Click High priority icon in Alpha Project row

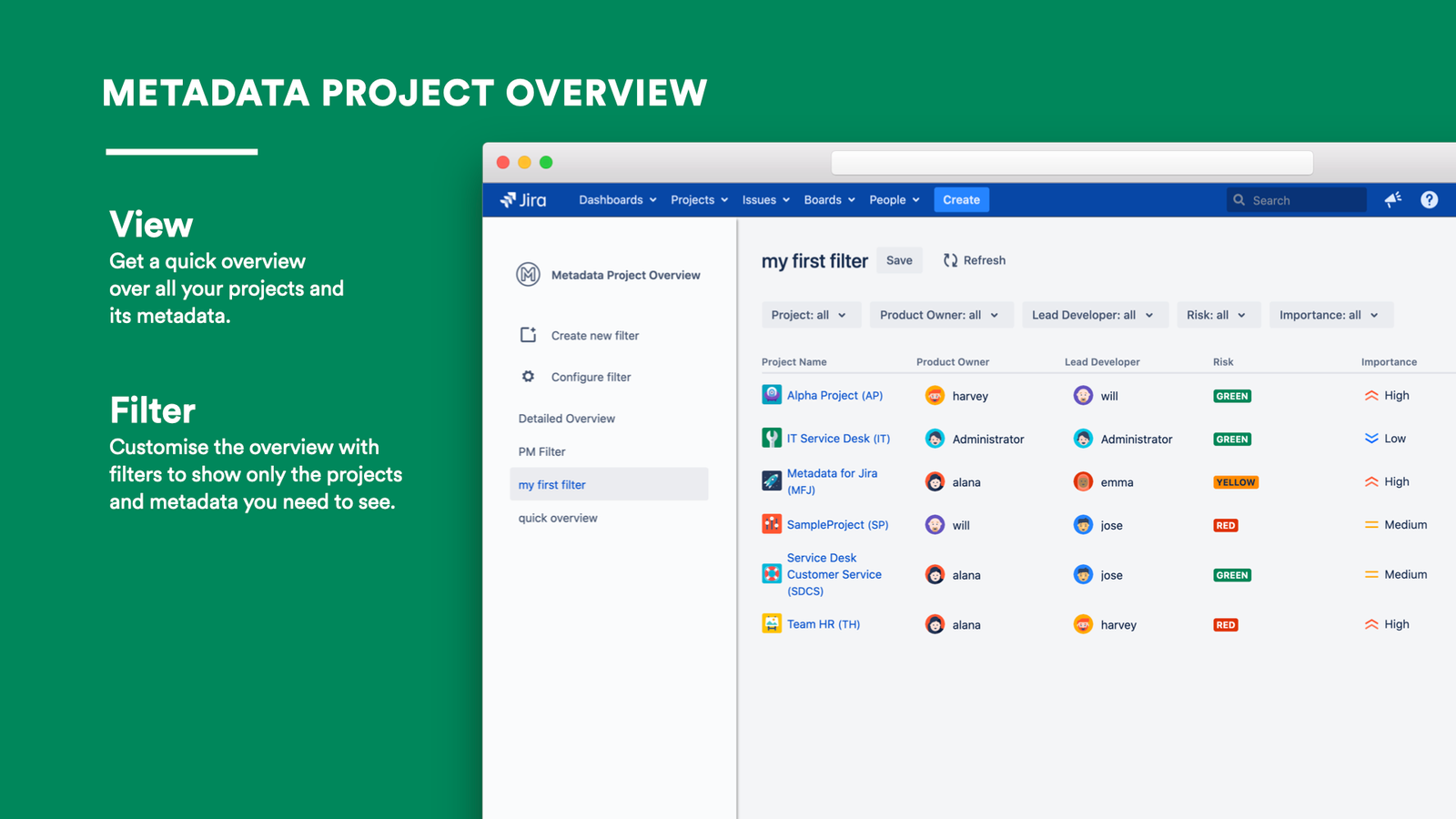(1371, 396)
